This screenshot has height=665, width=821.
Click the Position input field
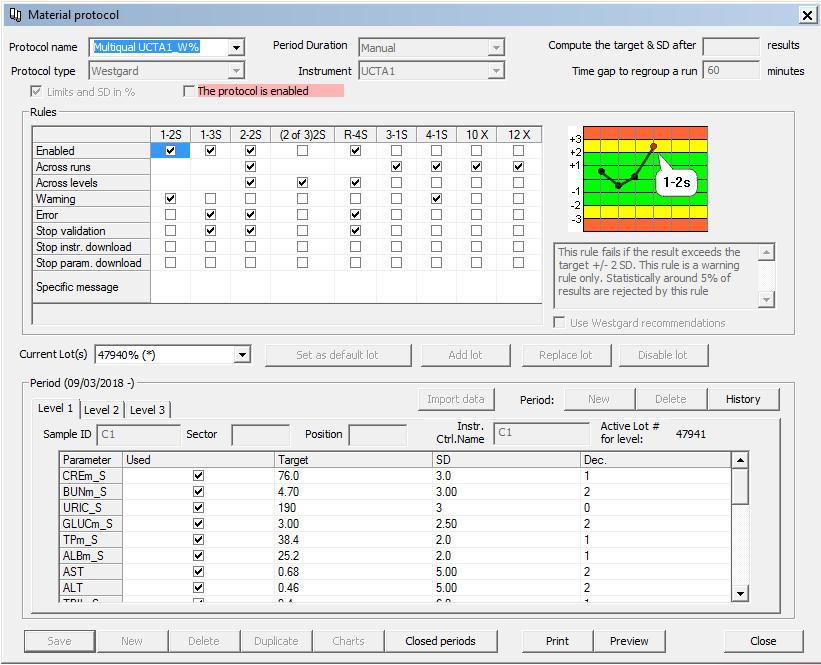(378, 435)
